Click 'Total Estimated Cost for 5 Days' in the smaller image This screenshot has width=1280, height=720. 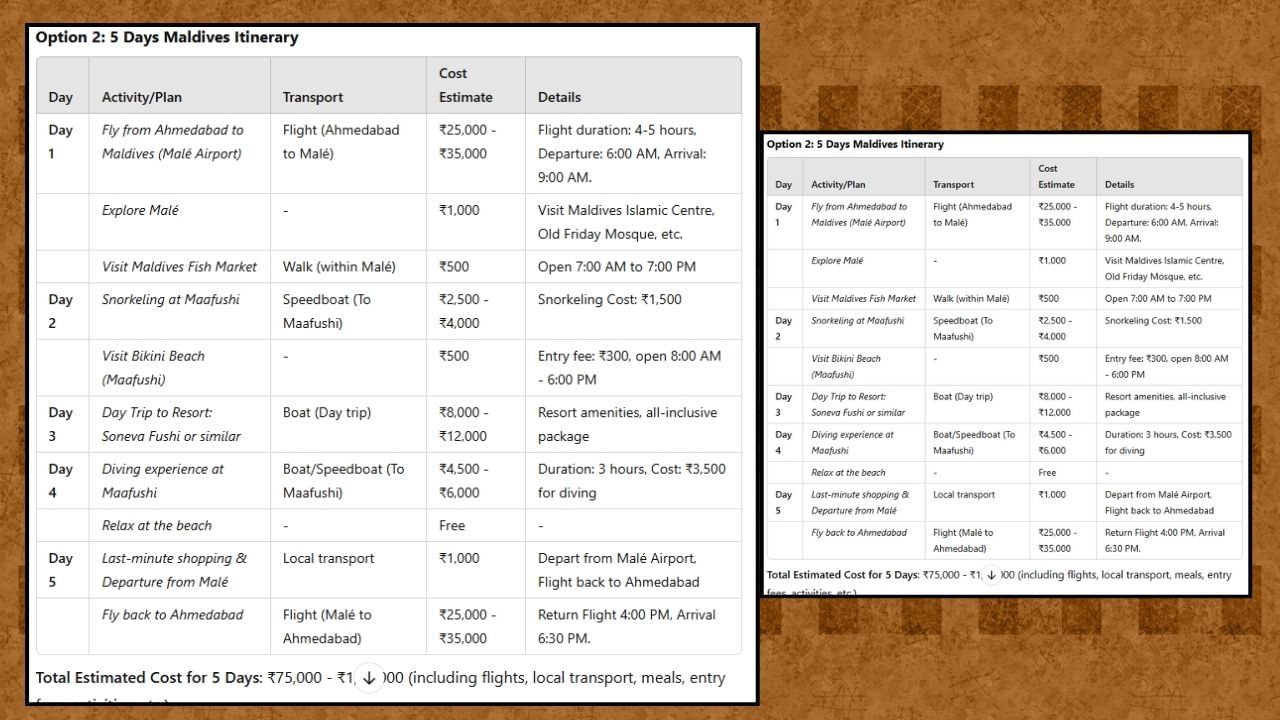(843, 575)
